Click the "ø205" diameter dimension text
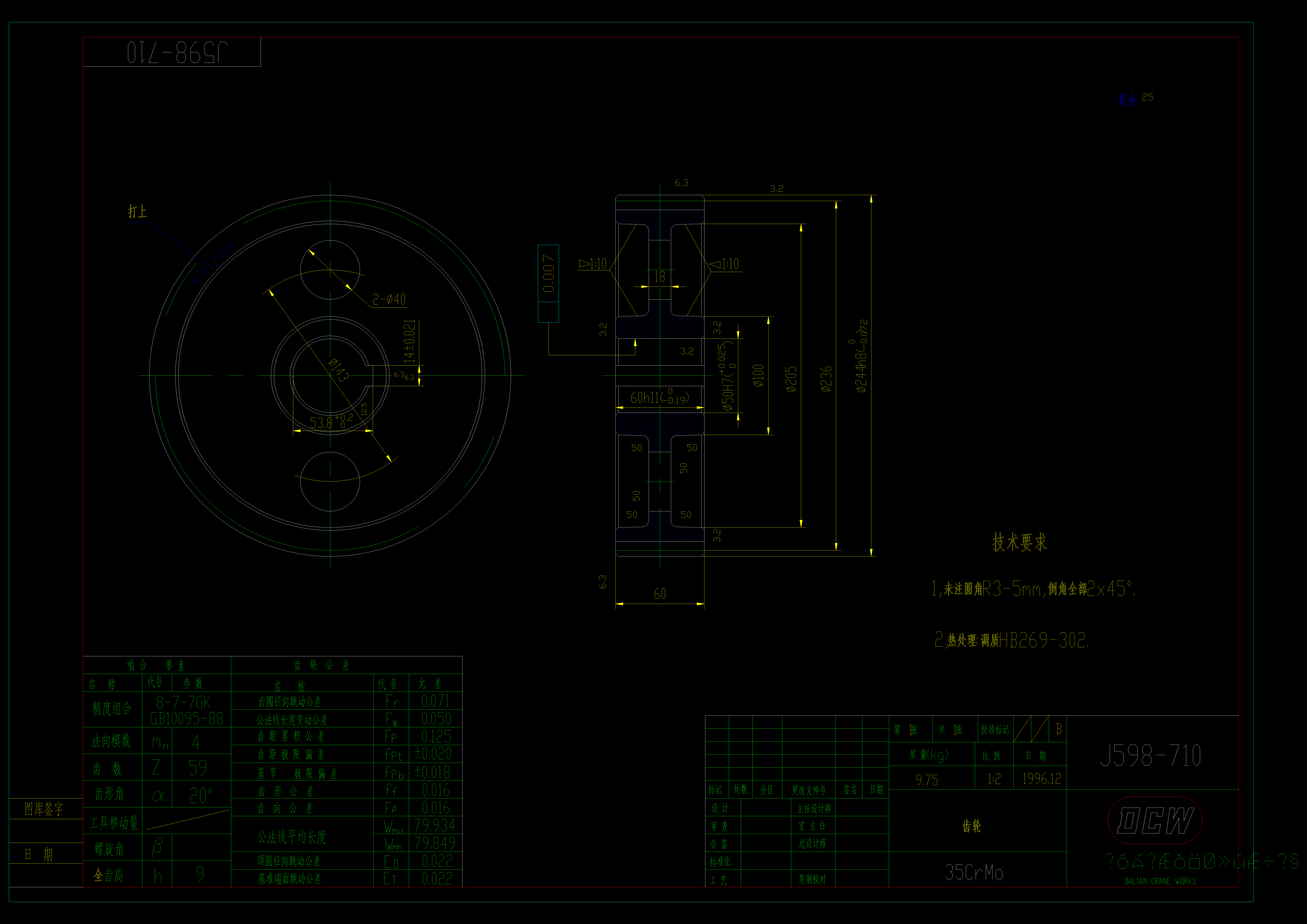The height and width of the screenshot is (924, 1307). [x=791, y=379]
